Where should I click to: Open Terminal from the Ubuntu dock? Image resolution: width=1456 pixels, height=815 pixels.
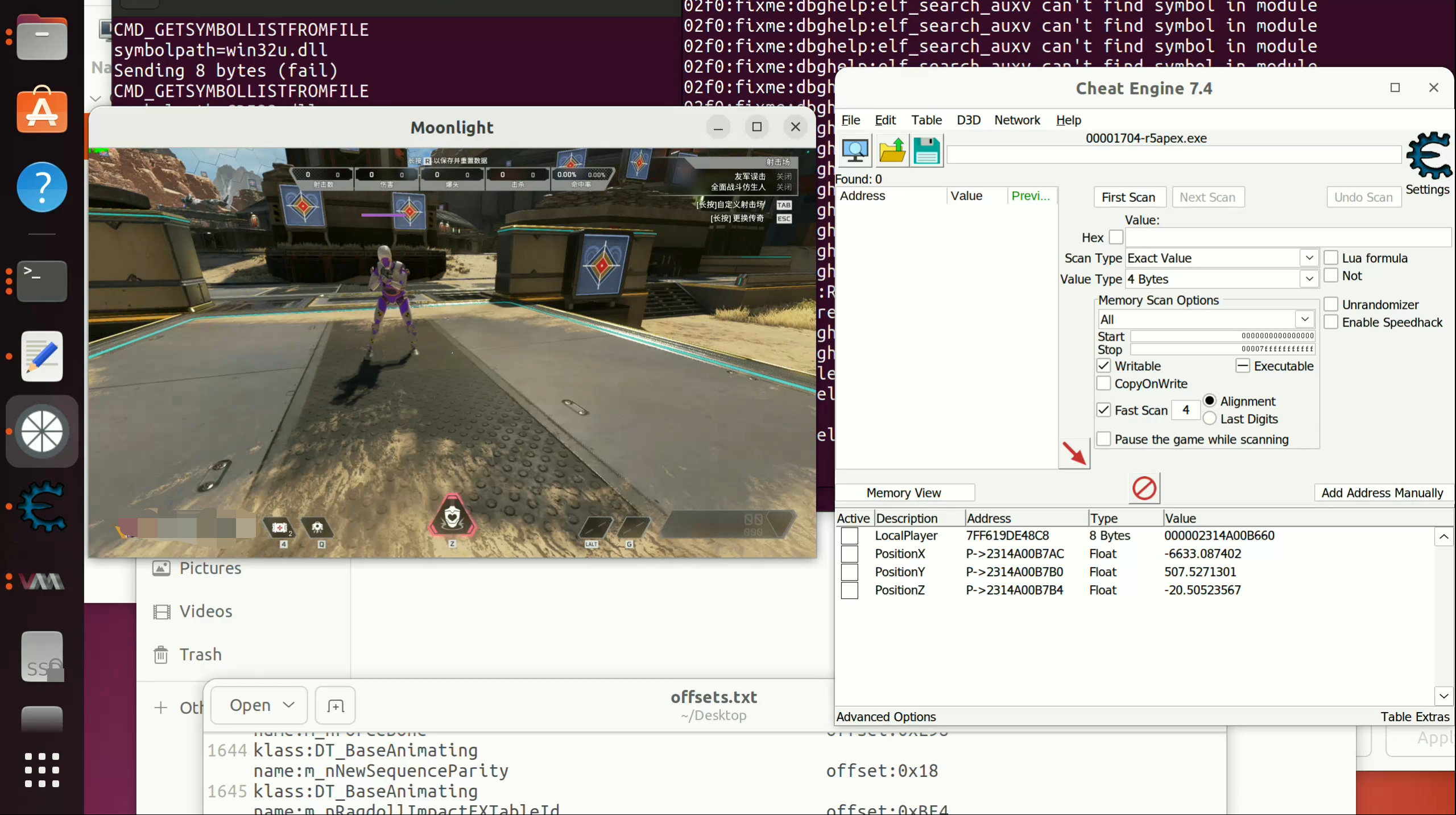click(42, 281)
